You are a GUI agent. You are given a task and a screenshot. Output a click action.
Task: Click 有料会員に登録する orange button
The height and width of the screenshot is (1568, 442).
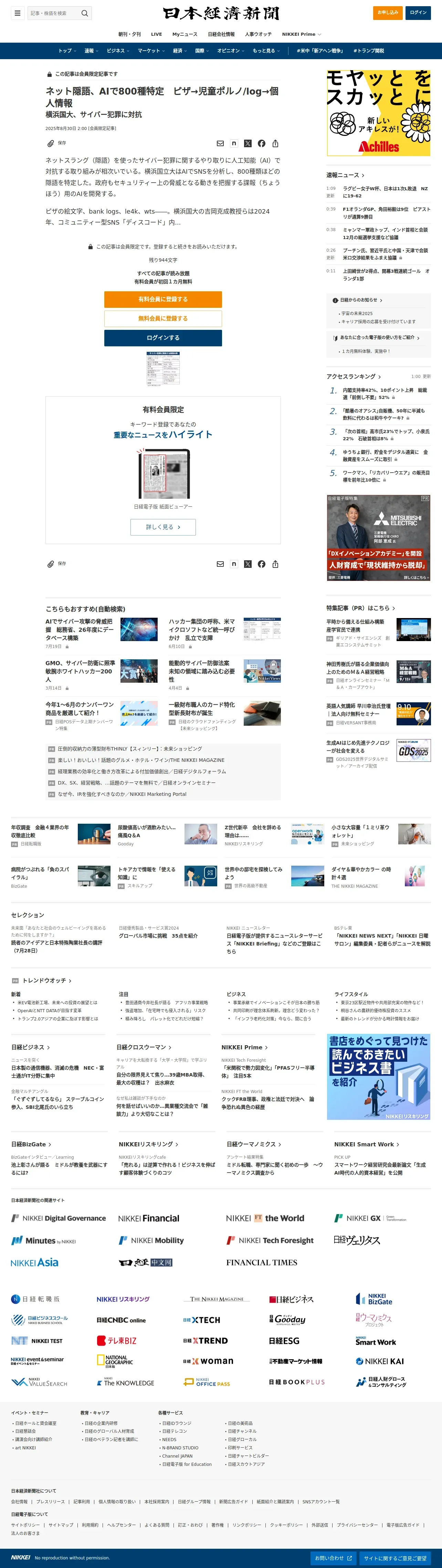tap(162, 299)
